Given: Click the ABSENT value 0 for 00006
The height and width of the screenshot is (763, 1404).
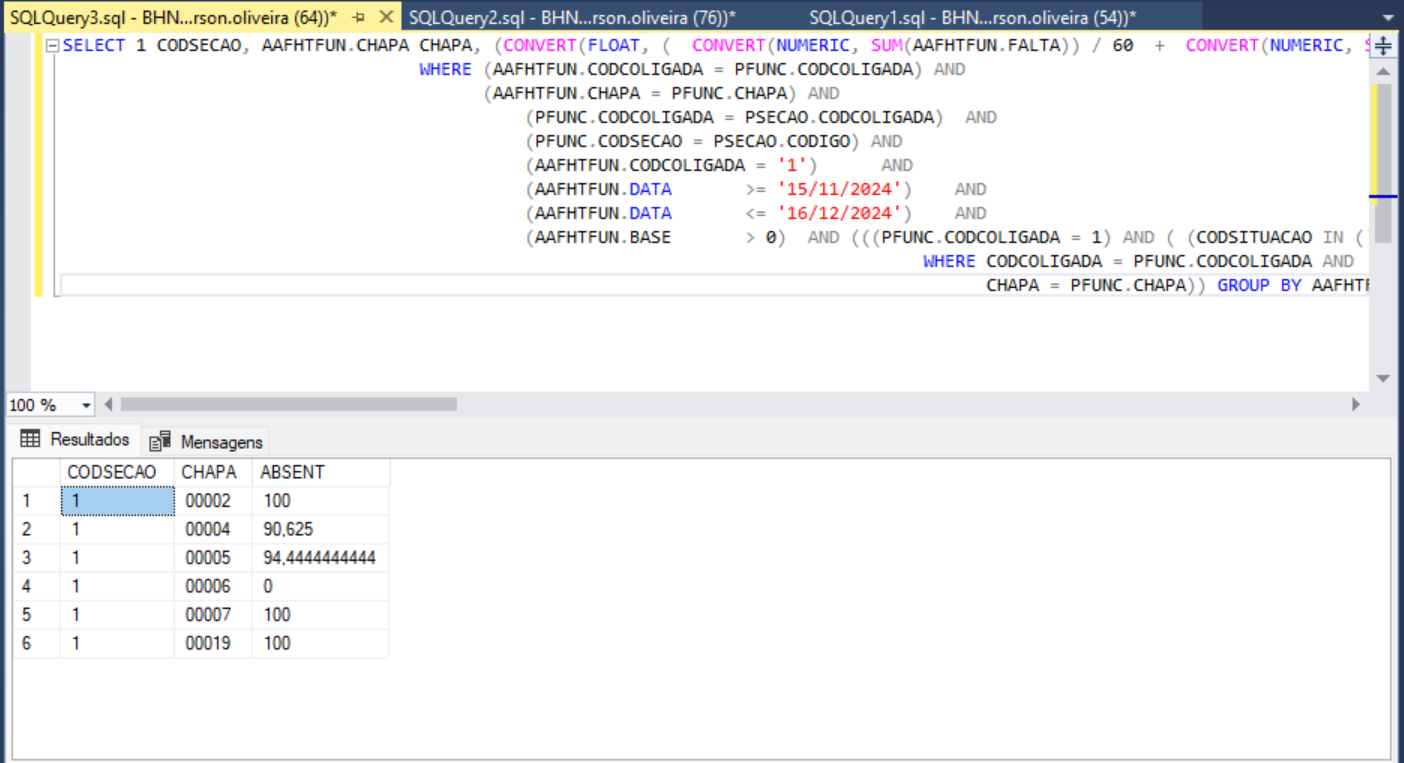Looking at the screenshot, I should point(319,586).
